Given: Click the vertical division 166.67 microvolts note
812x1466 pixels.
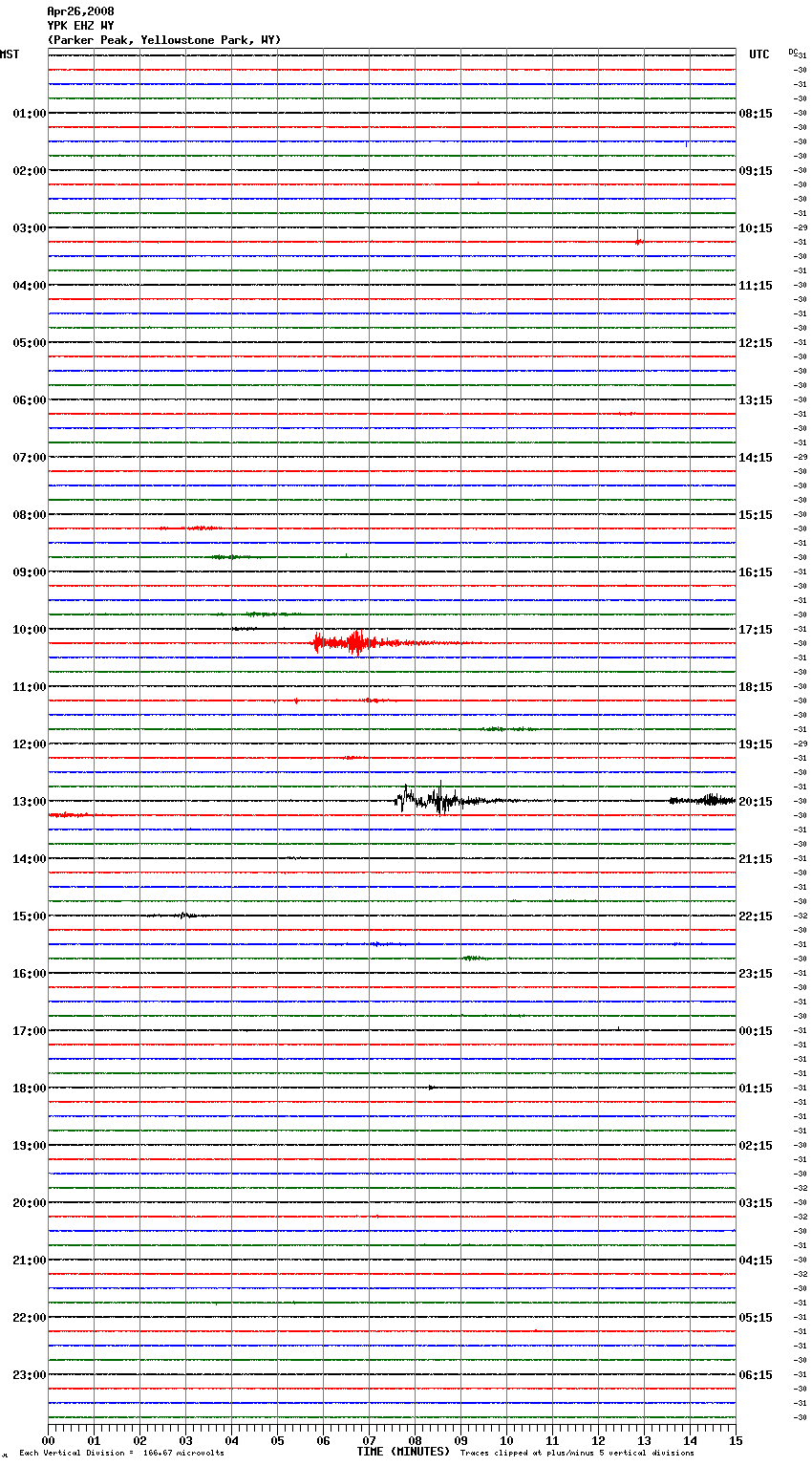Looking at the screenshot, I should click(x=121, y=1454).
